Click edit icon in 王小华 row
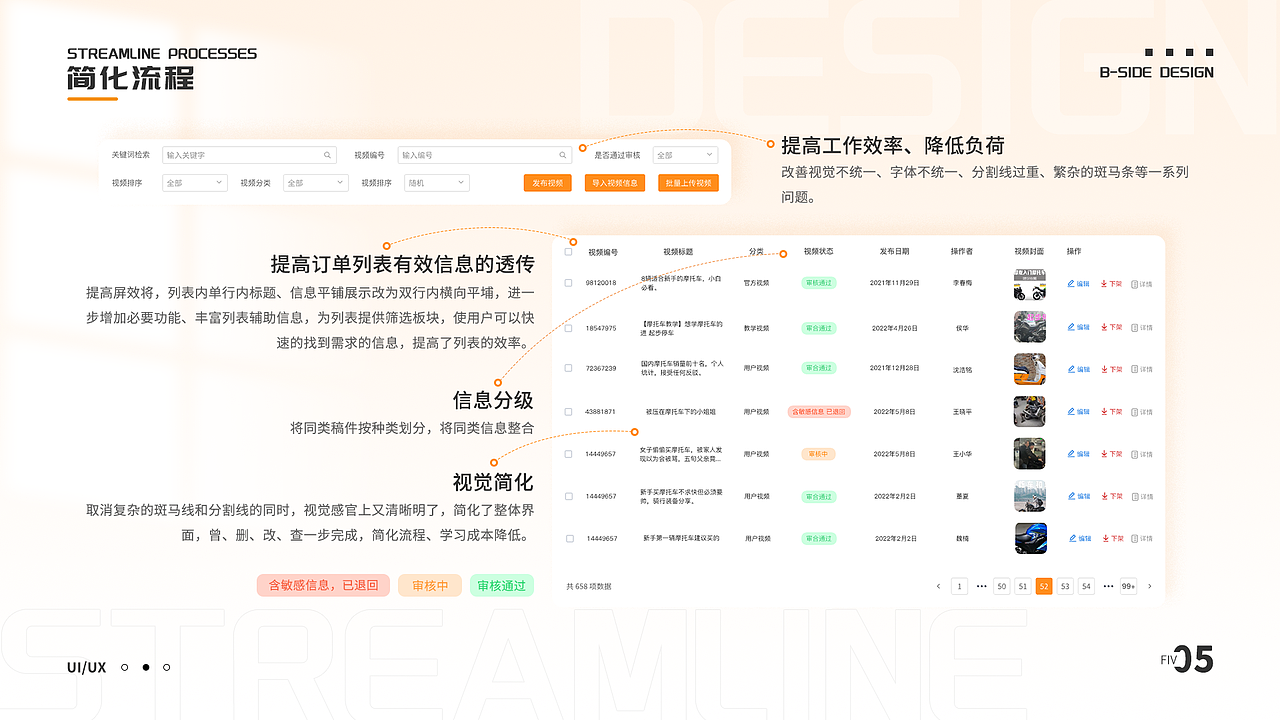The image size is (1280, 720). [x=1071, y=454]
